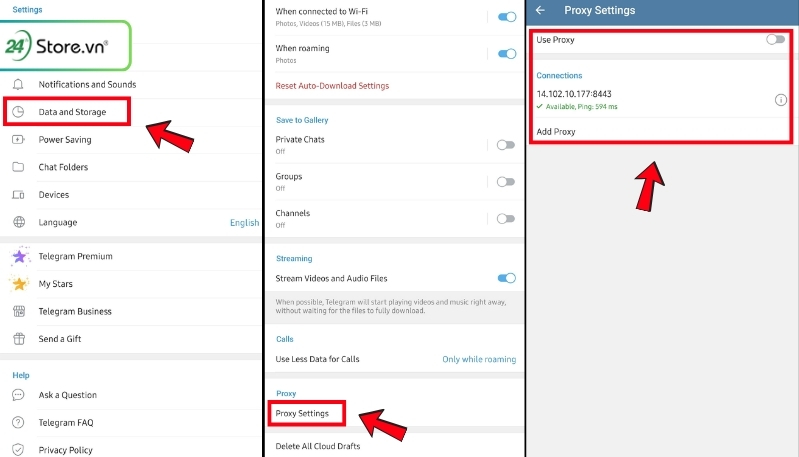Turn on the Use Proxy switch
799x457 pixels.
coord(776,39)
